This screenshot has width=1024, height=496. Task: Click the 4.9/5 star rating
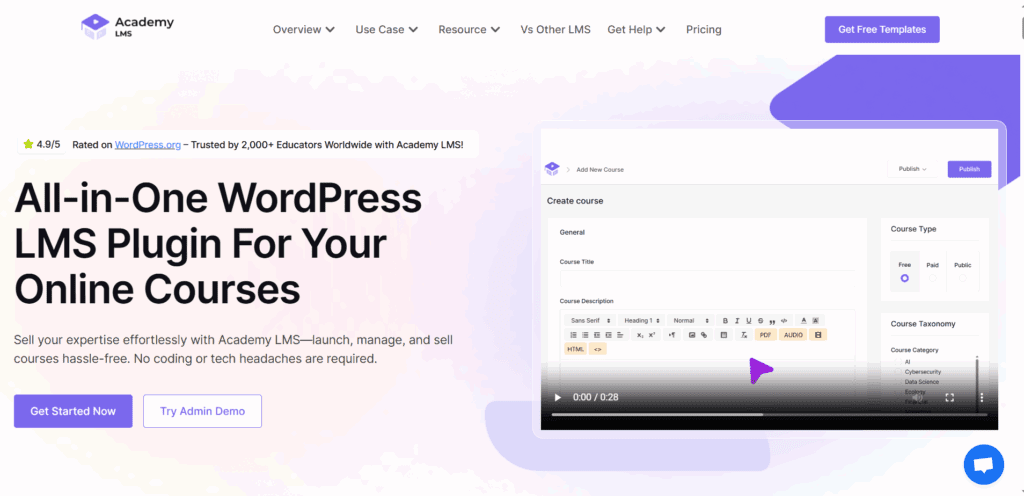42,144
